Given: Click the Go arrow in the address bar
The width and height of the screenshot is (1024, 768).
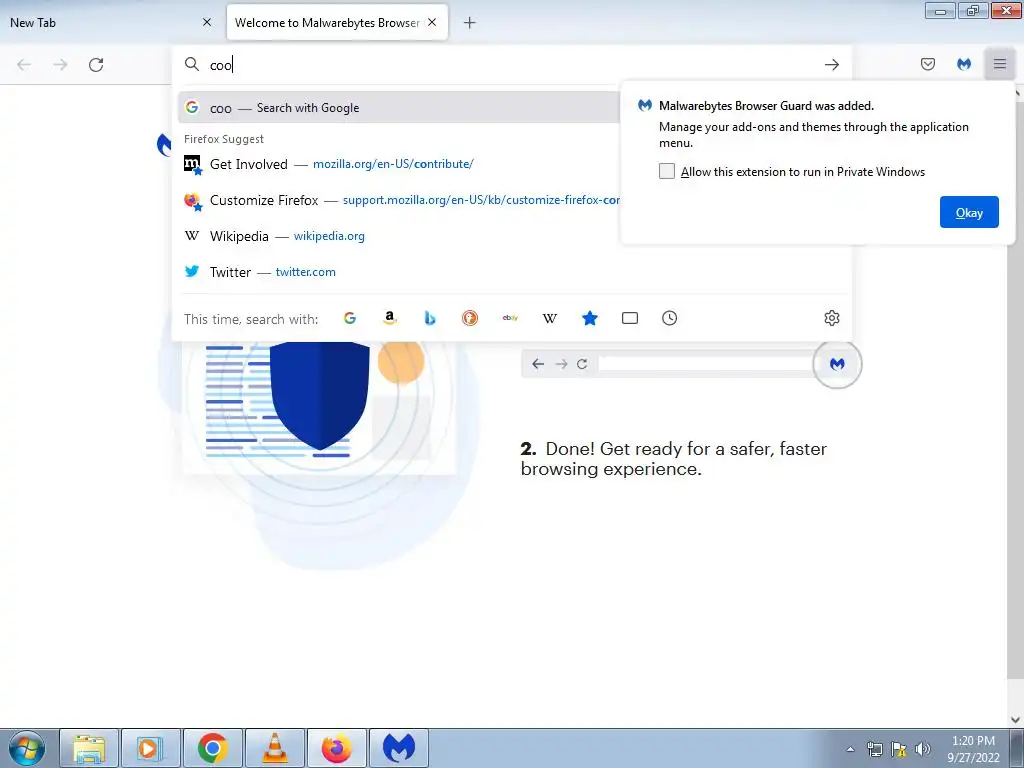Looking at the screenshot, I should (x=831, y=65).
